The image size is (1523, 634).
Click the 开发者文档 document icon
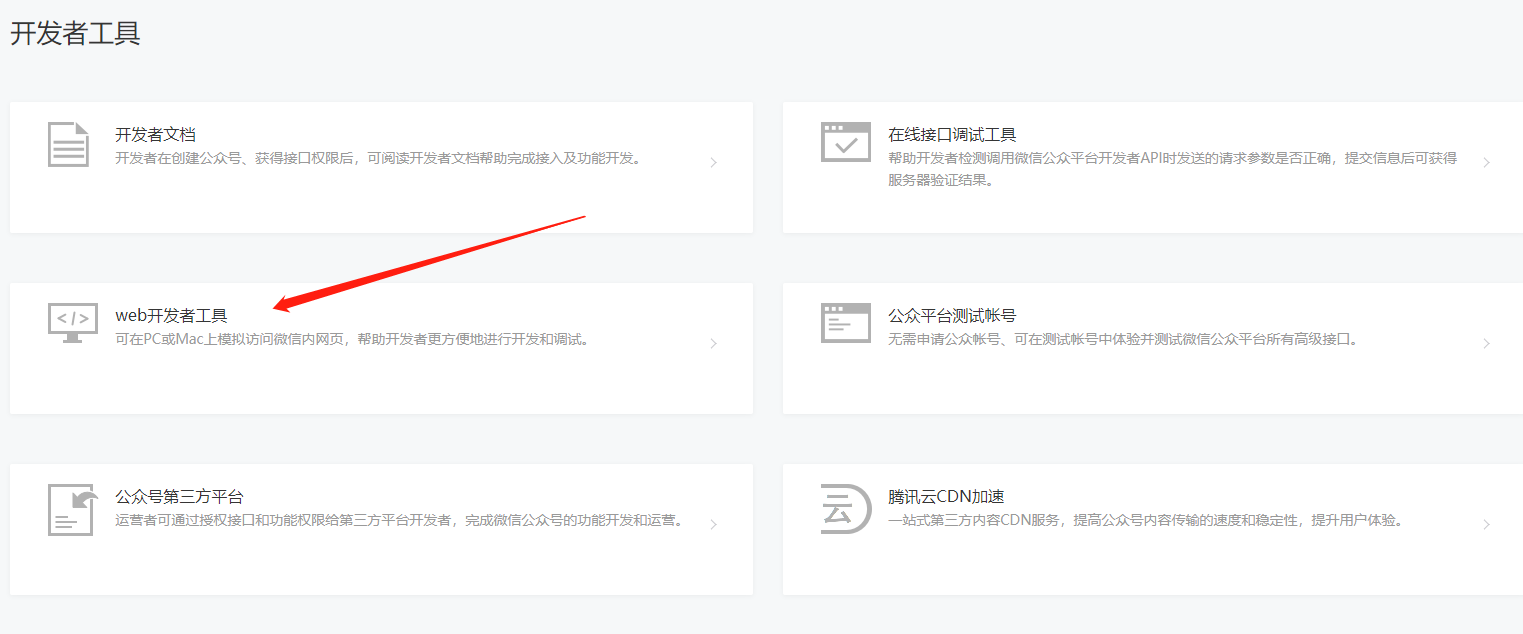coord(68,144)
